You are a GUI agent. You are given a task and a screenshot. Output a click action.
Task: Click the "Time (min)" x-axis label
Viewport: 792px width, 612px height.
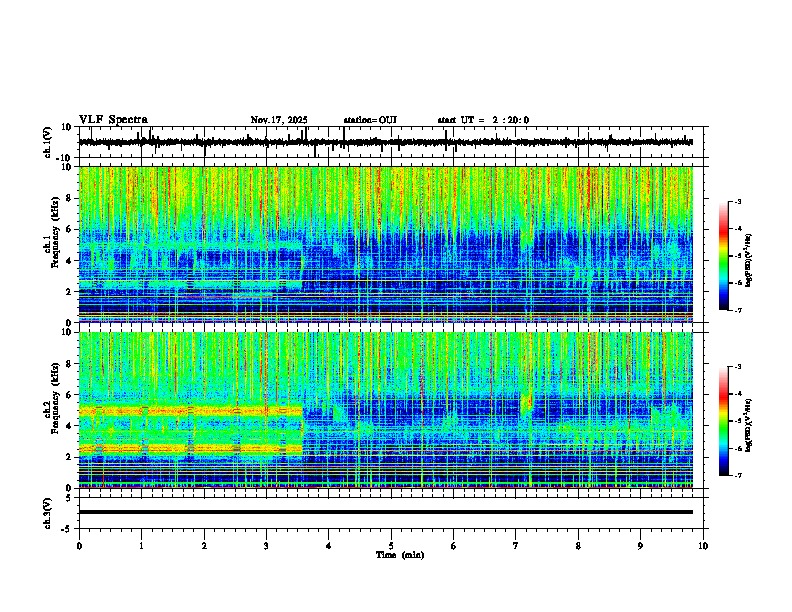pyautogui.click(x=400, y=555)
